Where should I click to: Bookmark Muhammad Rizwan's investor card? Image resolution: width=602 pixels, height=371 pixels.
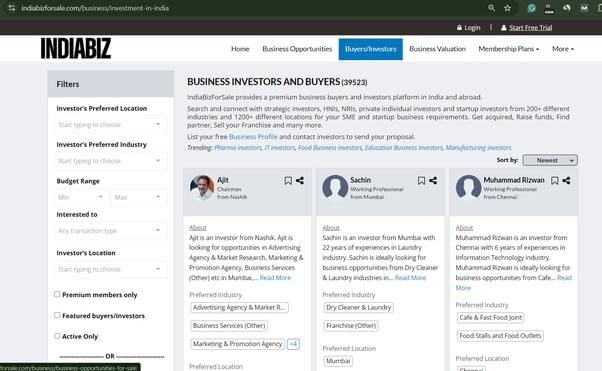(554, 181)
